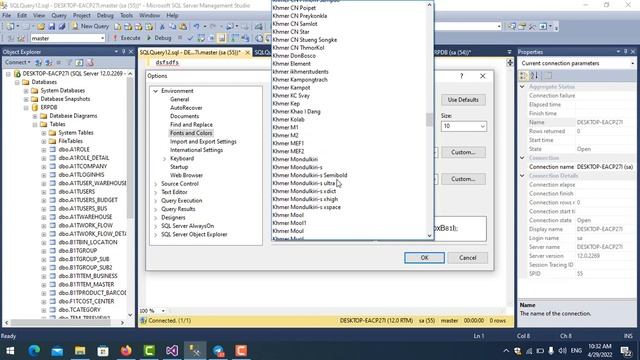
Task: Click the Save All icon
Action: tap(62, 27)
